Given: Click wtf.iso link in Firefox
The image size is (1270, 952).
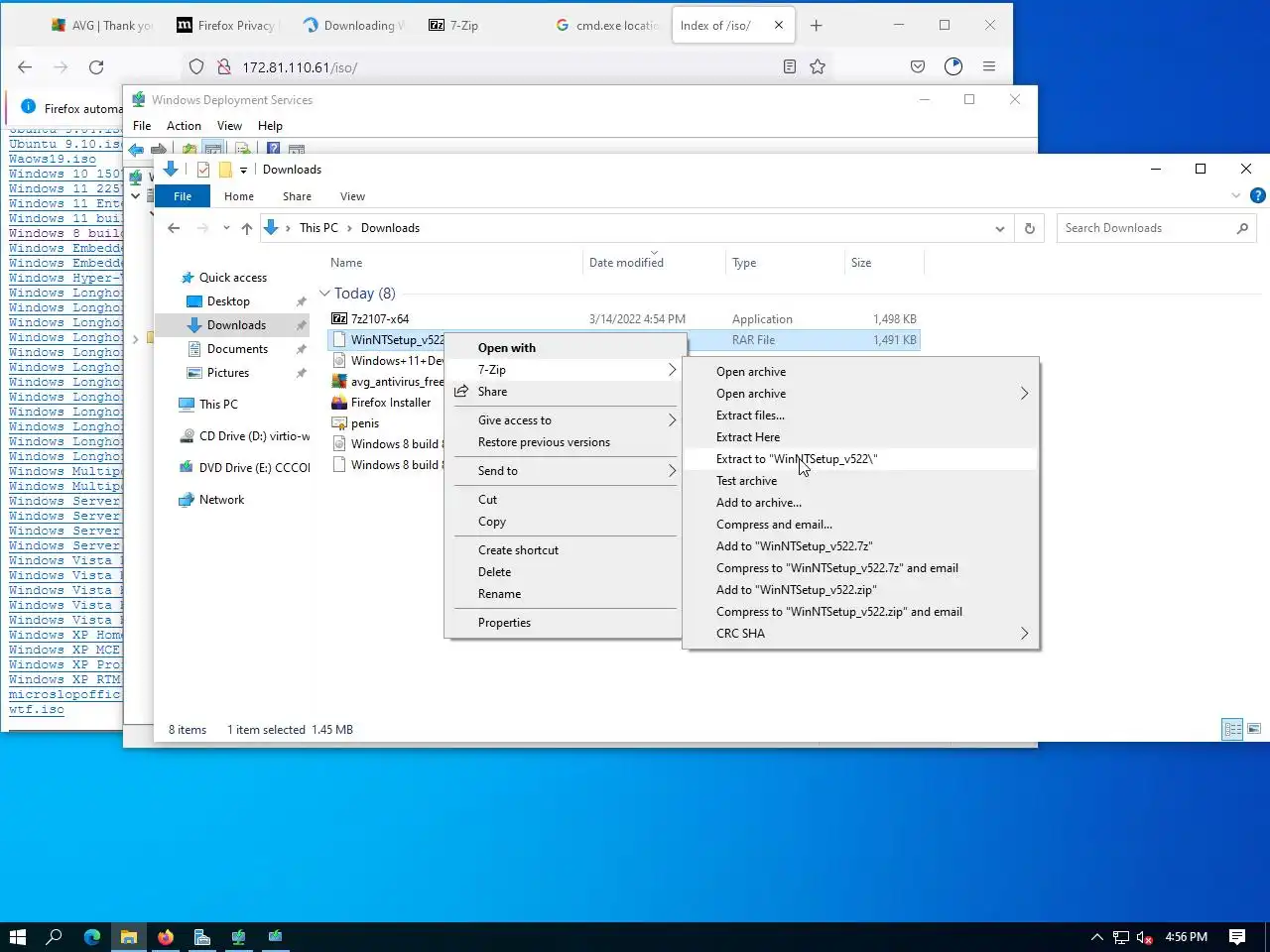Looking at the screenshot, I should coord(37,710).
